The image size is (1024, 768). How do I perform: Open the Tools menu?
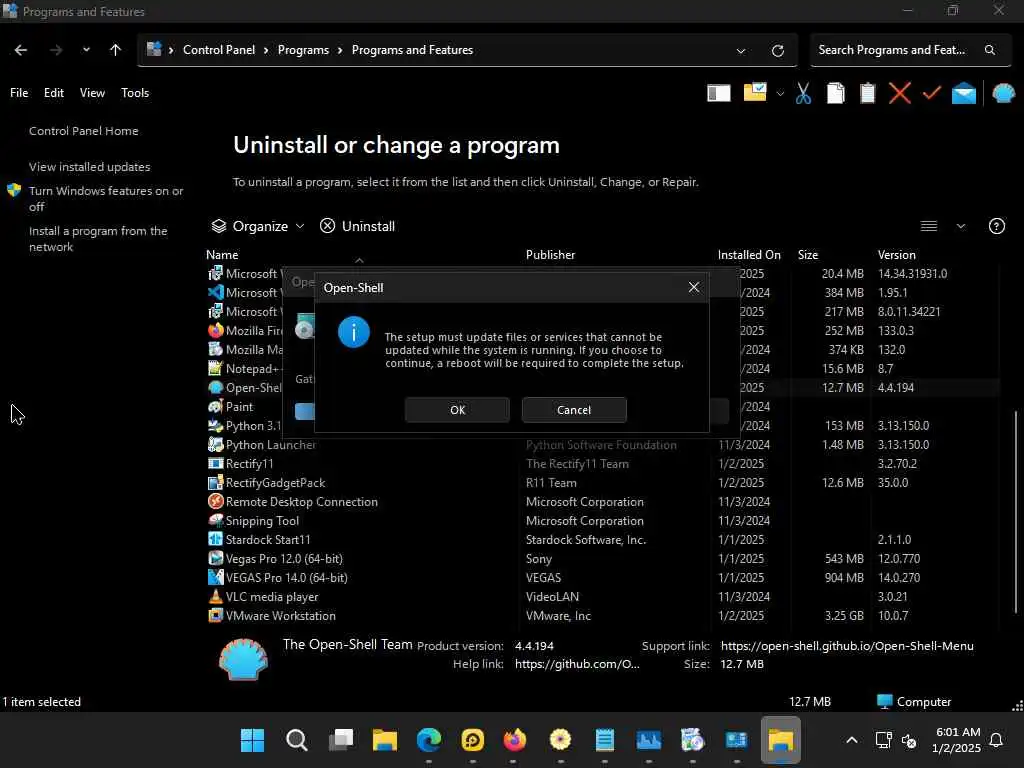tap(135, 93)
